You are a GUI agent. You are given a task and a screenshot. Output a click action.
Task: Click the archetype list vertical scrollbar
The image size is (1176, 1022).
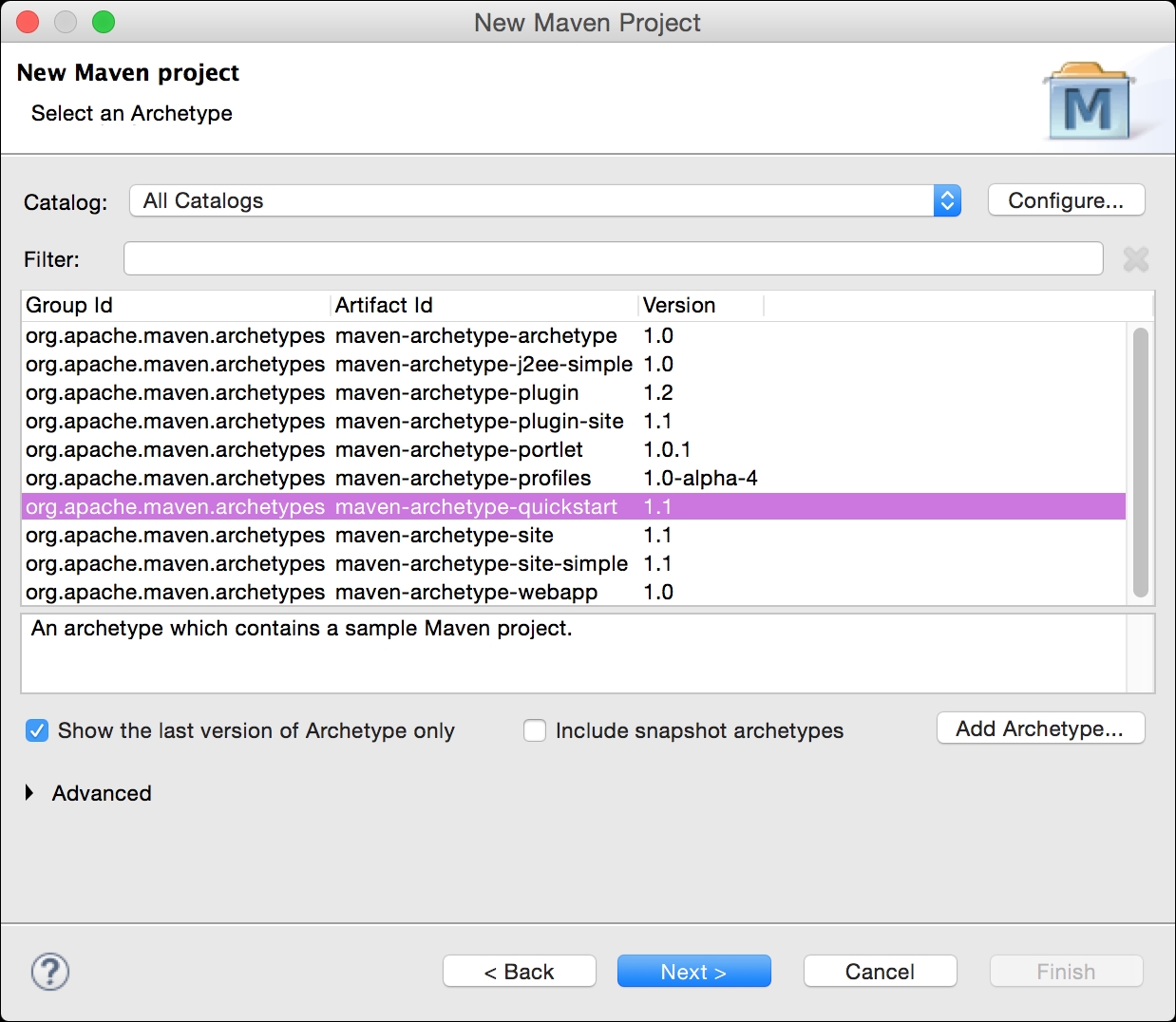click(x=1140, y=462)
